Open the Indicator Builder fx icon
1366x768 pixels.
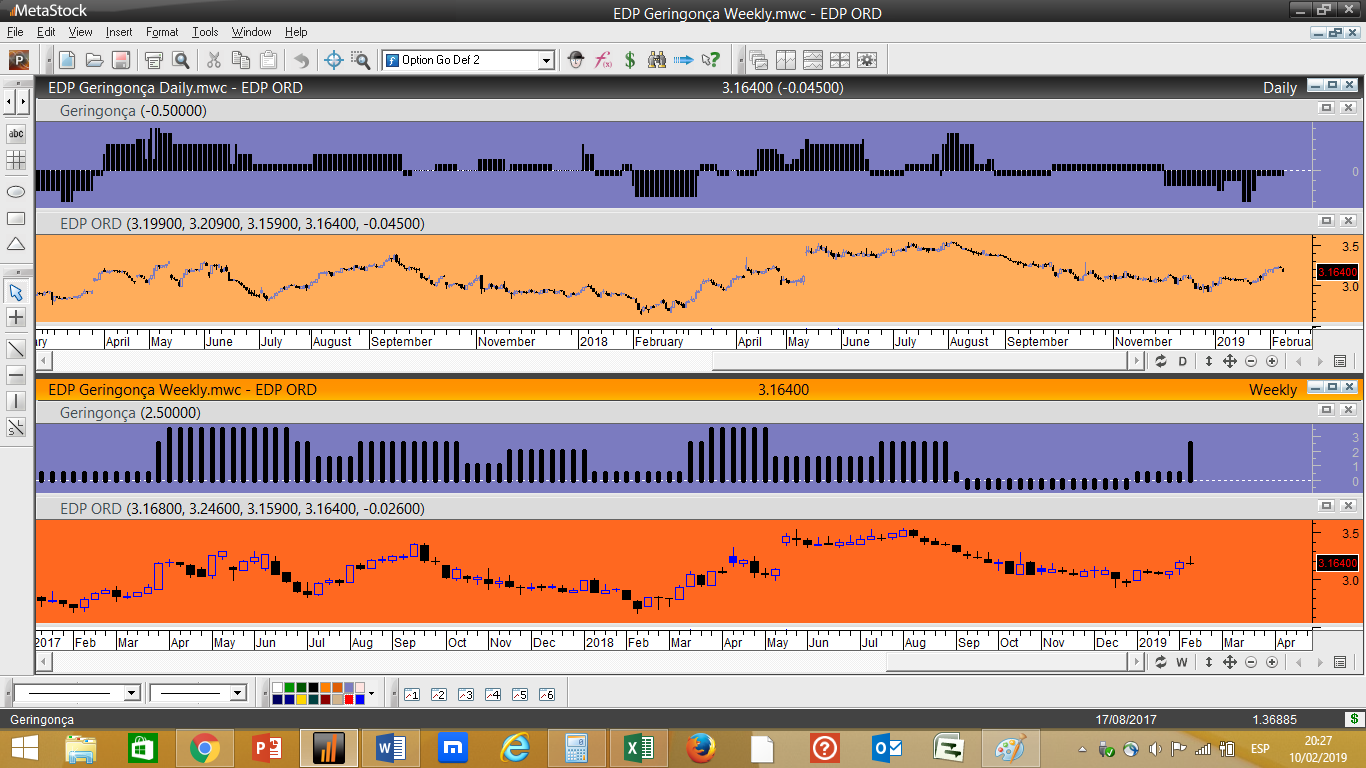603,60
